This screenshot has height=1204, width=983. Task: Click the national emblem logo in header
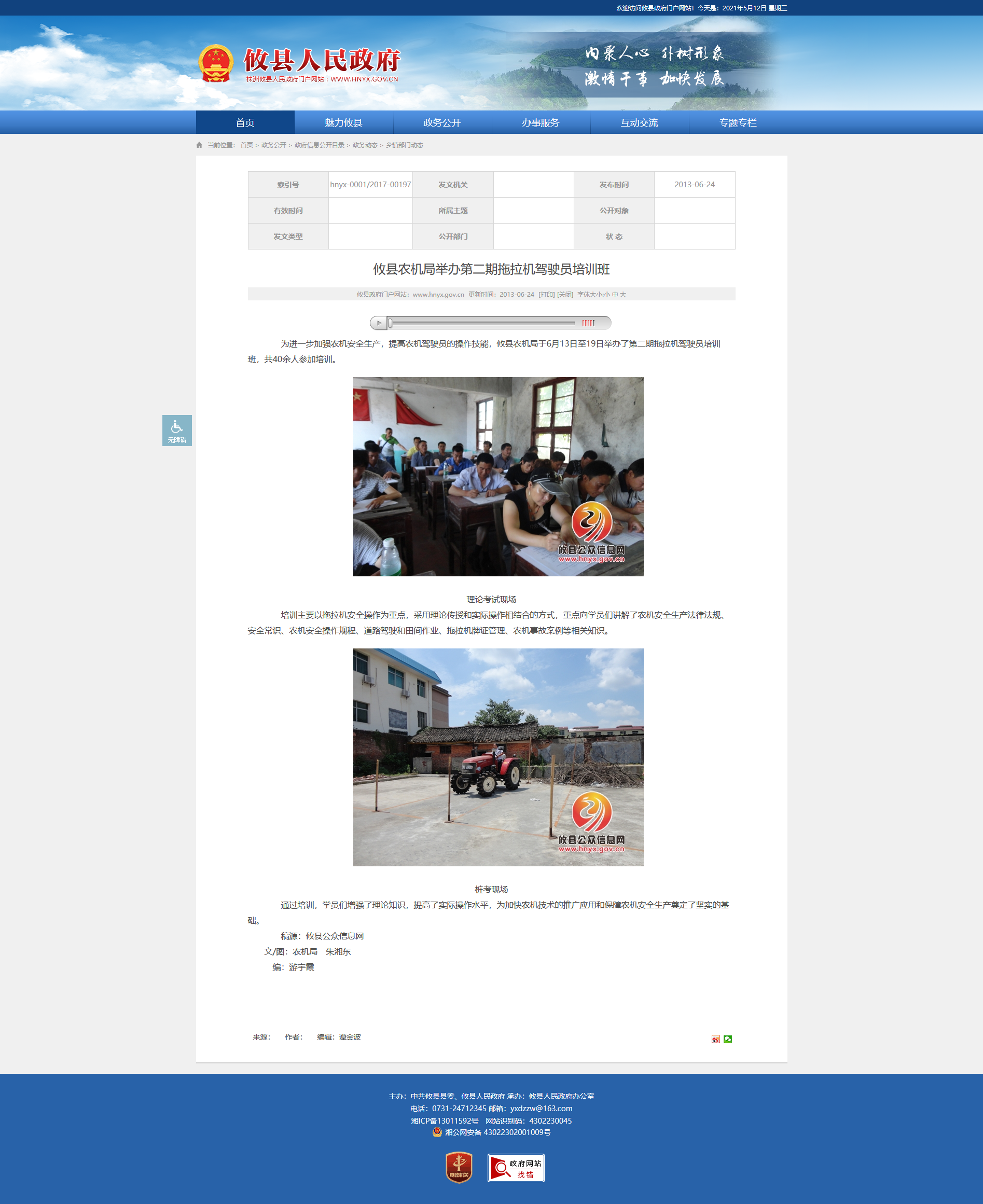216,63
